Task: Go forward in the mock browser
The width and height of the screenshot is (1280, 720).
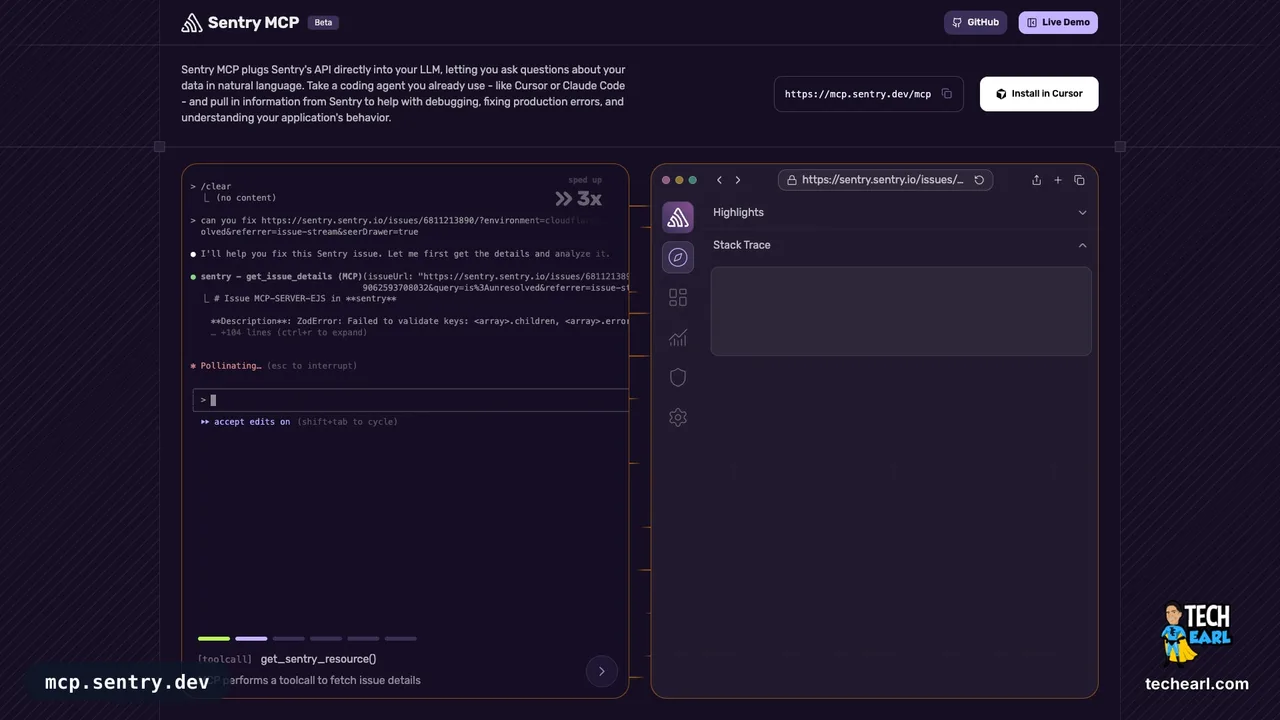Action: click(738, 180)
